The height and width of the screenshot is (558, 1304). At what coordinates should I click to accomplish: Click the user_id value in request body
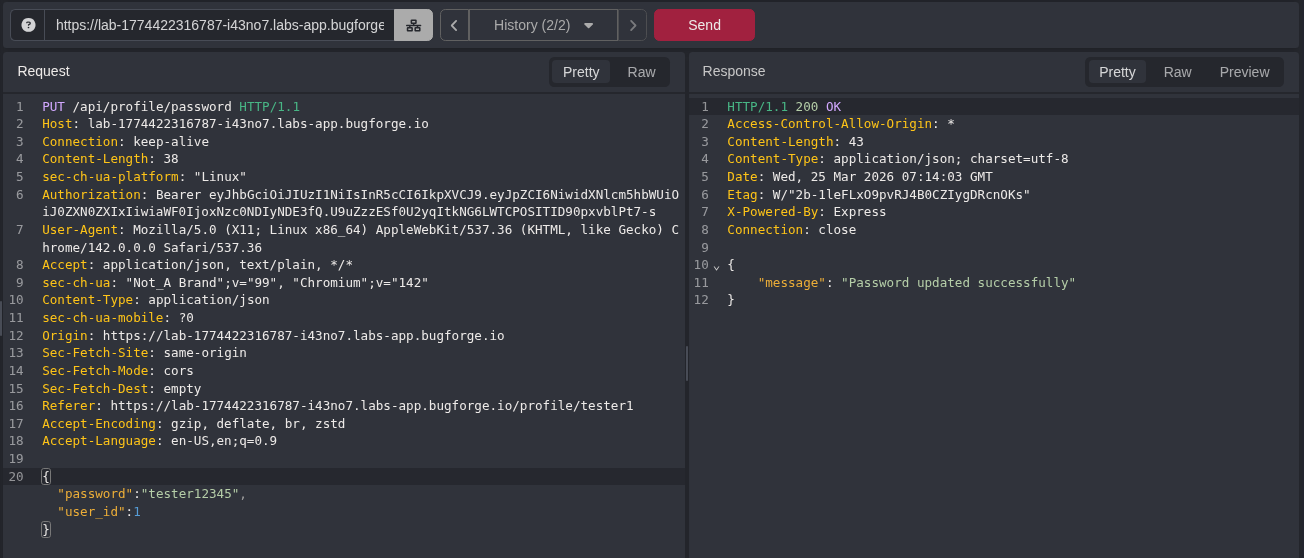[137, 512]
